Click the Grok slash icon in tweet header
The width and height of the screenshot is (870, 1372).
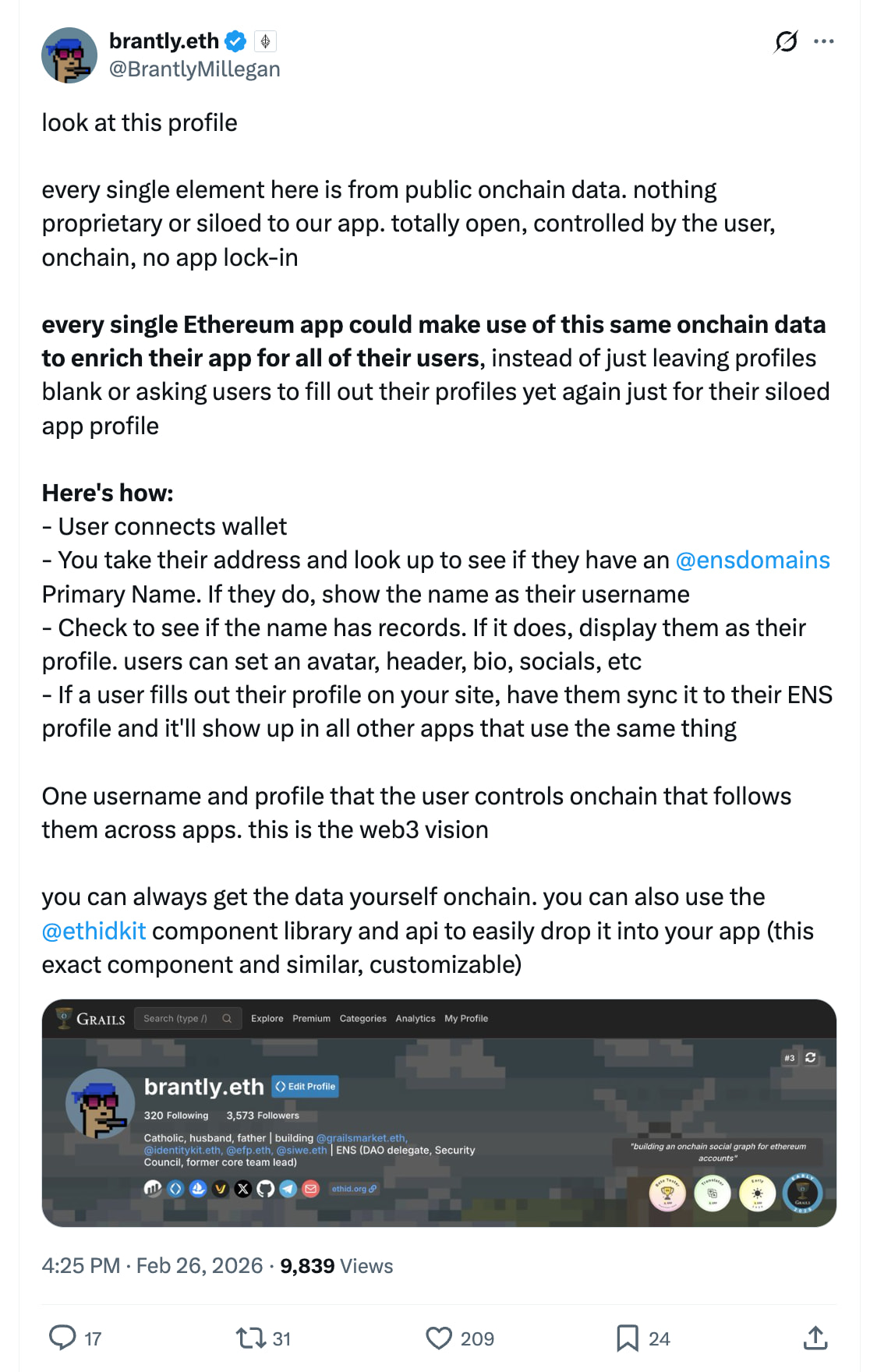tap(786, 41)
